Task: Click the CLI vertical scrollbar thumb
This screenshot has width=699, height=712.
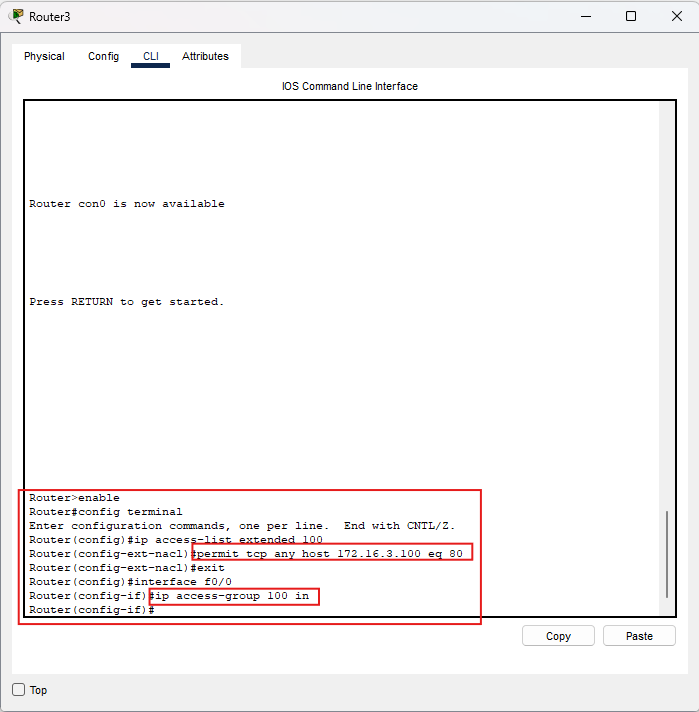Action: [x=668, y=553]
